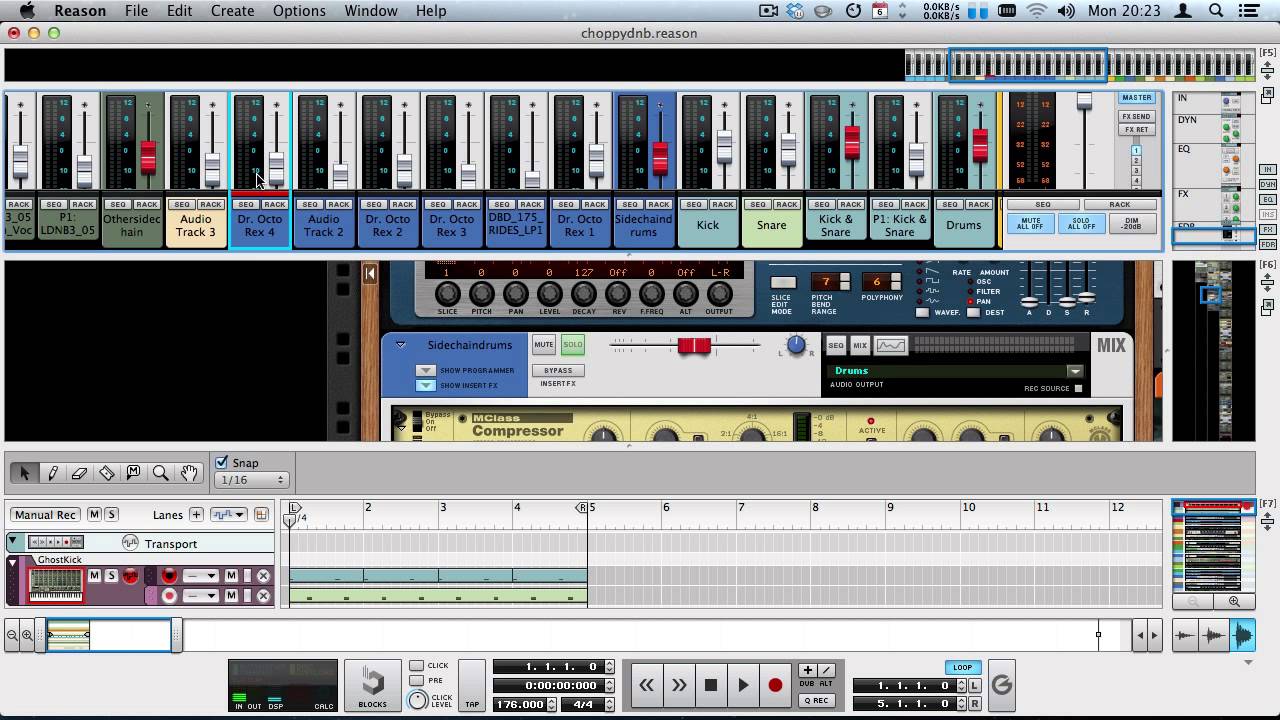The image size is (1280, 720).
Task: Click Solo All Off in master section
Action: (x=1081, y=222)
